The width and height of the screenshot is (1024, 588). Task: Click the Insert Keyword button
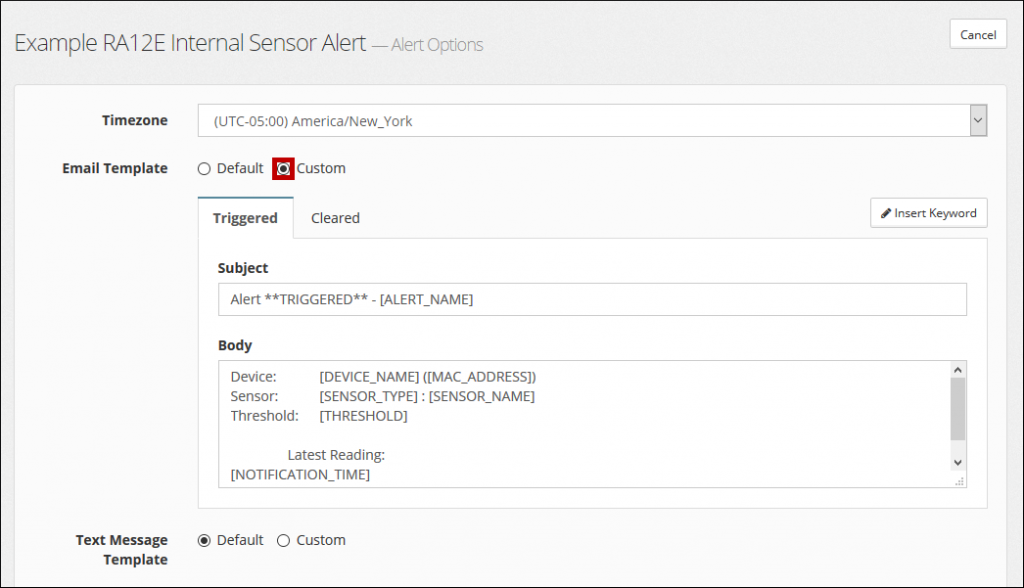[x=928, y=212]
